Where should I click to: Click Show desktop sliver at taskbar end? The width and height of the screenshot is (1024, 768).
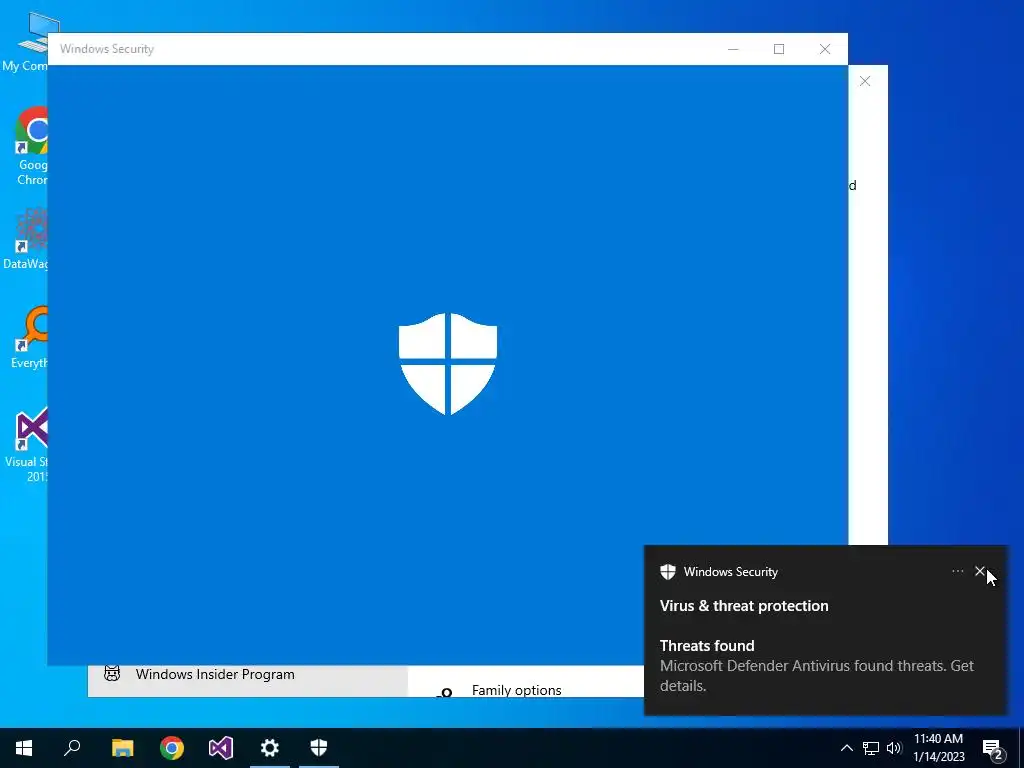(x=1021, y=748)
